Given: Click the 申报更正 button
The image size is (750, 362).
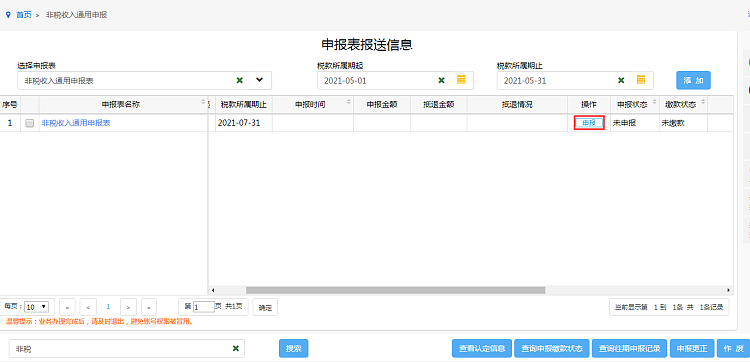Looking at the screenshot, I should pyautogui.click(x=692, y=349).
